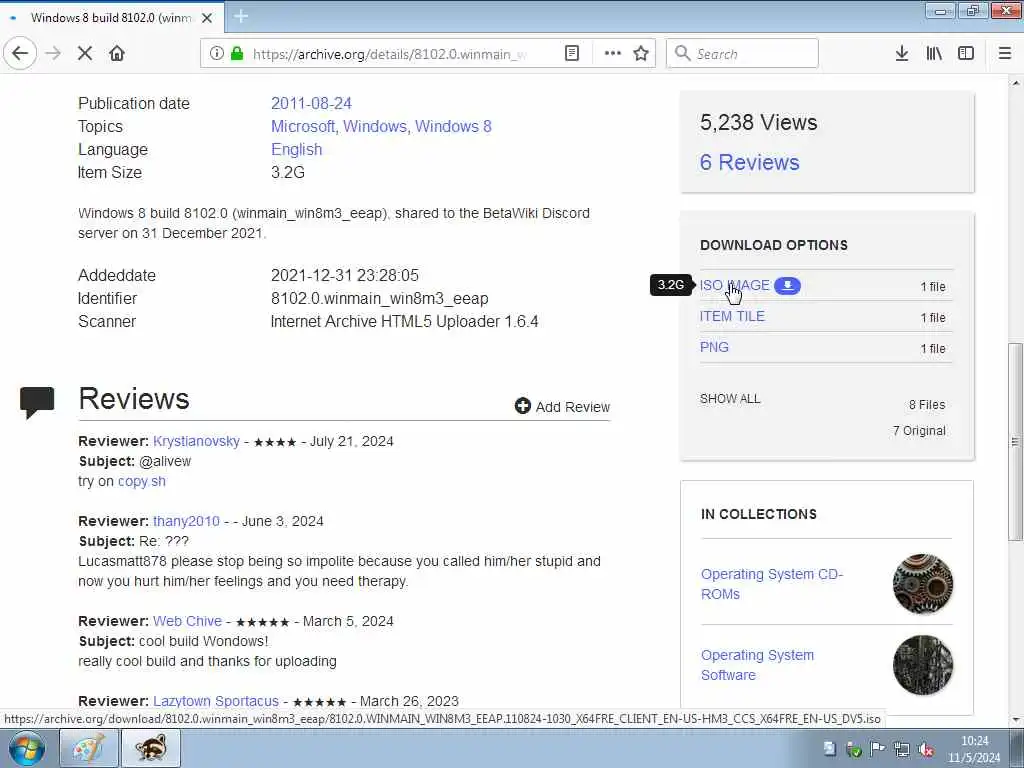1024x768 pixels.
Task: Open the Paint taskbar icon
Action: pos(89,748)
